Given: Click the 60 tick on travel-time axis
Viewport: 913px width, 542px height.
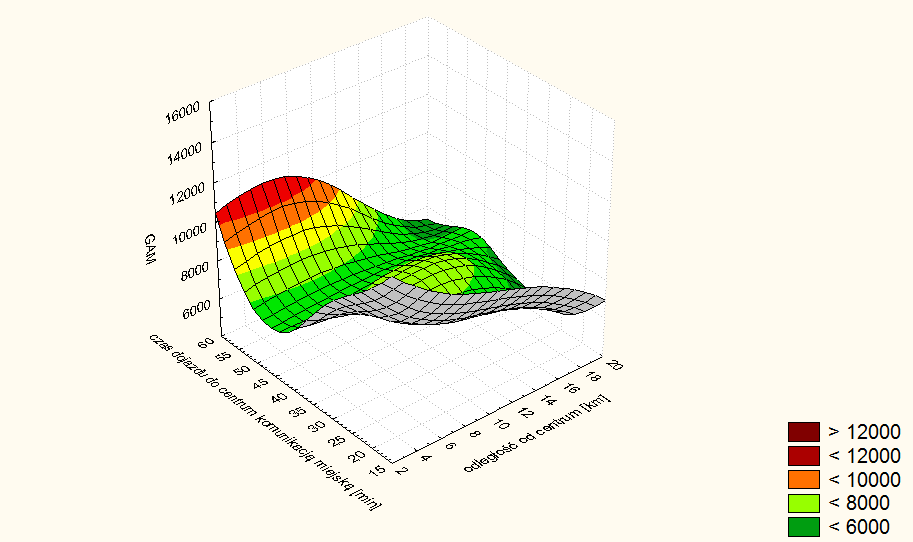Looking at the screenshot, I should (x=206, y=343).
